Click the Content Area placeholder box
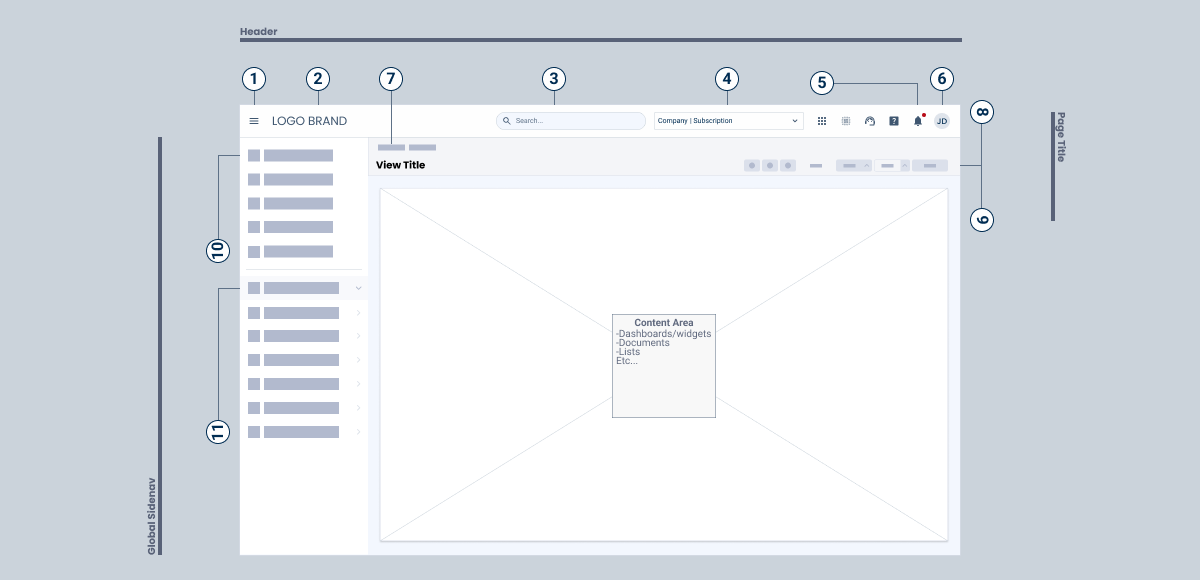Image resolution: width=1200 pixels, height=580 pixels. pyautogui.click(x=664, y=366)
